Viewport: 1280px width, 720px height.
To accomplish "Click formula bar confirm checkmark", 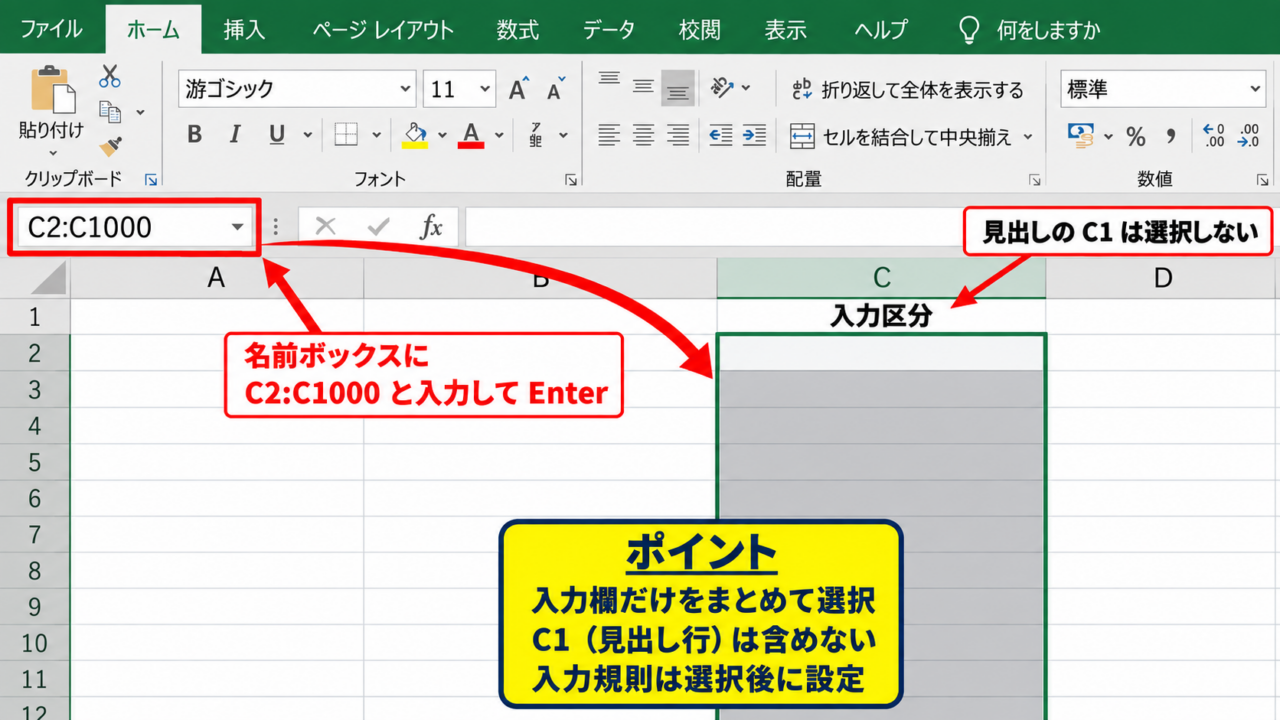I will point(378,227).
